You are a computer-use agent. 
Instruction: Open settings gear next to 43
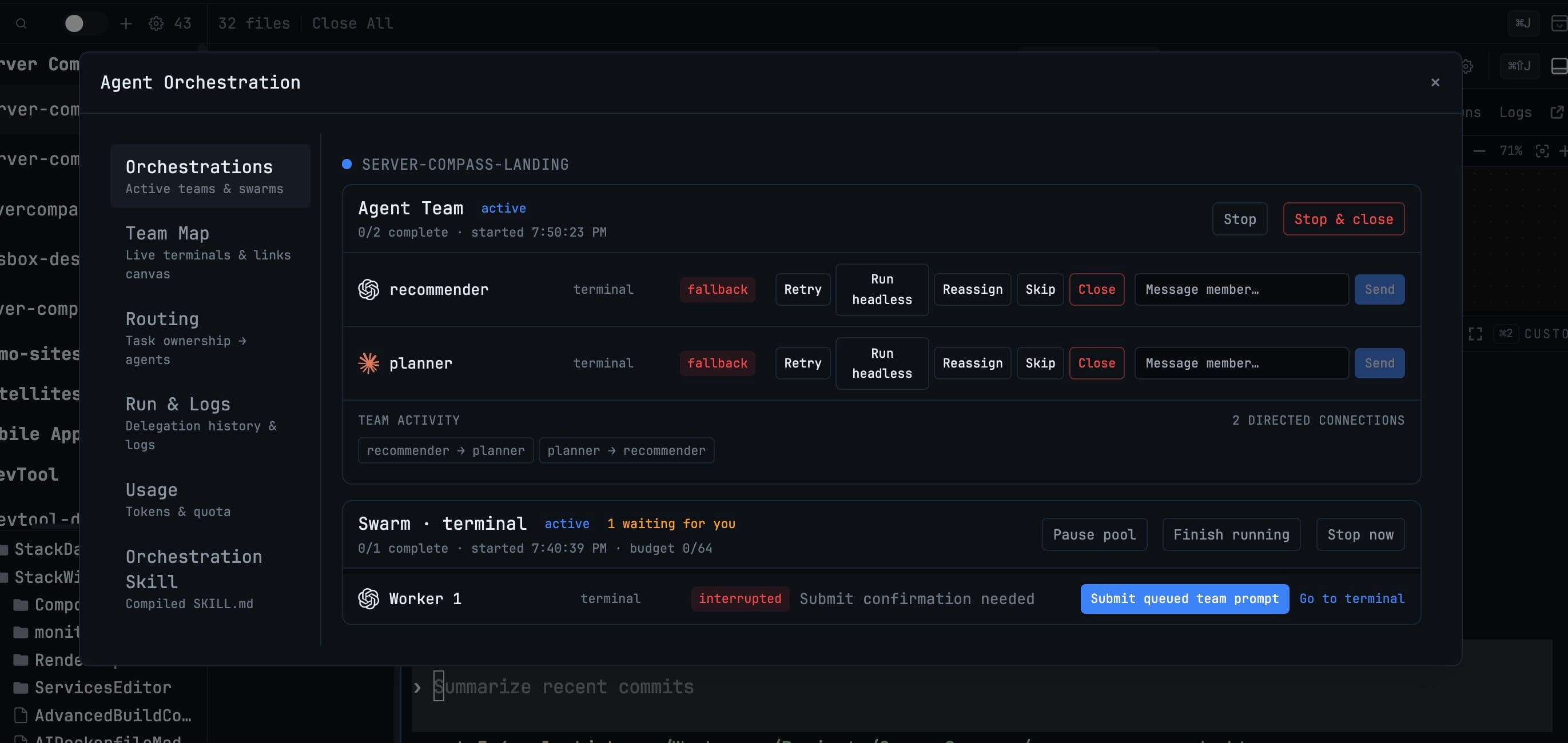[156, 24]
